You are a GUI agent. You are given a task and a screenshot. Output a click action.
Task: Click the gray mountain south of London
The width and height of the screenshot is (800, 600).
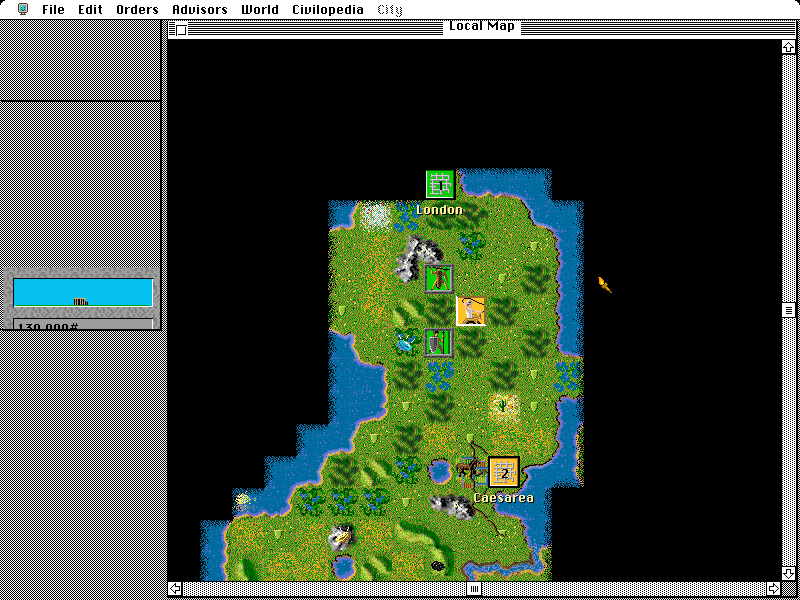pyautogui.click(x=416, y=258)
